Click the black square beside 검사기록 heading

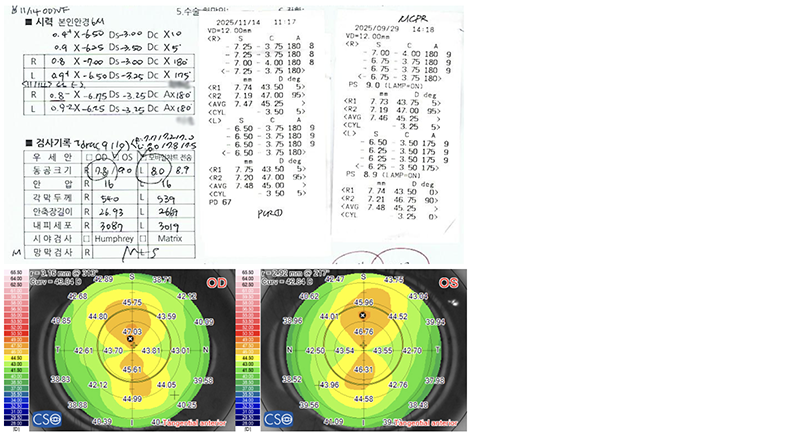point(29,143)
